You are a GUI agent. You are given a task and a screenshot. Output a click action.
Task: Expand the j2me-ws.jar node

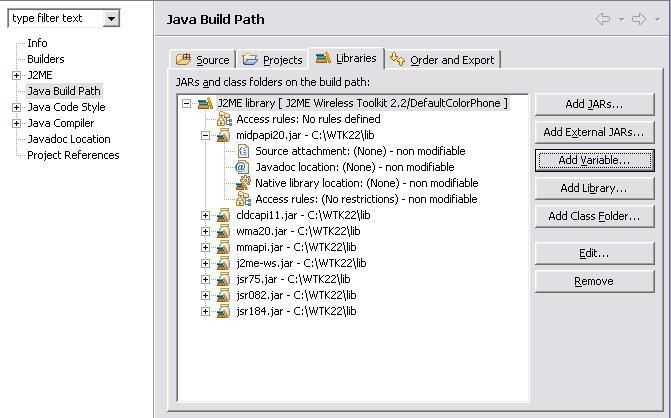point(205,264)
